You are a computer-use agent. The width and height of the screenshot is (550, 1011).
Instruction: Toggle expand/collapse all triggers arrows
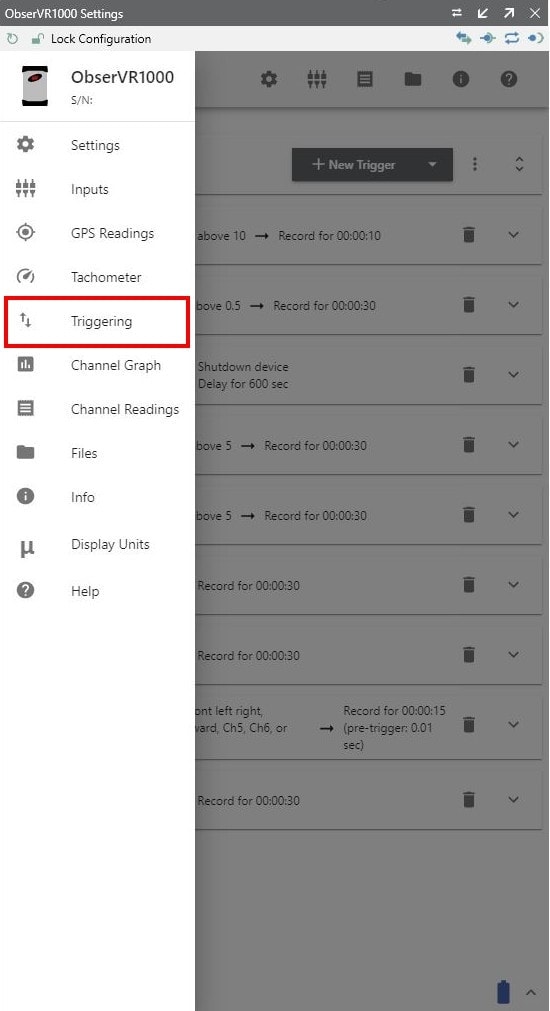coord(519,164)
